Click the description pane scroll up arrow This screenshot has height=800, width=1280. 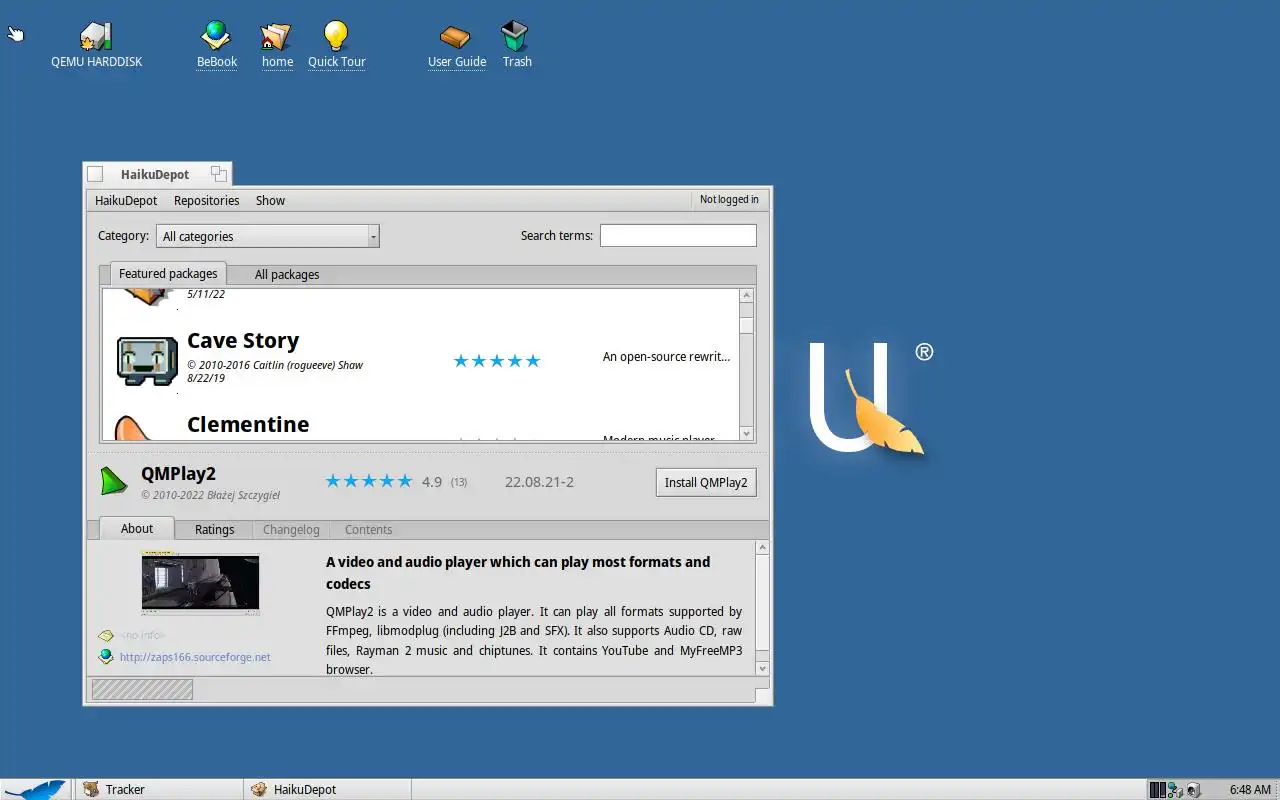763,548
